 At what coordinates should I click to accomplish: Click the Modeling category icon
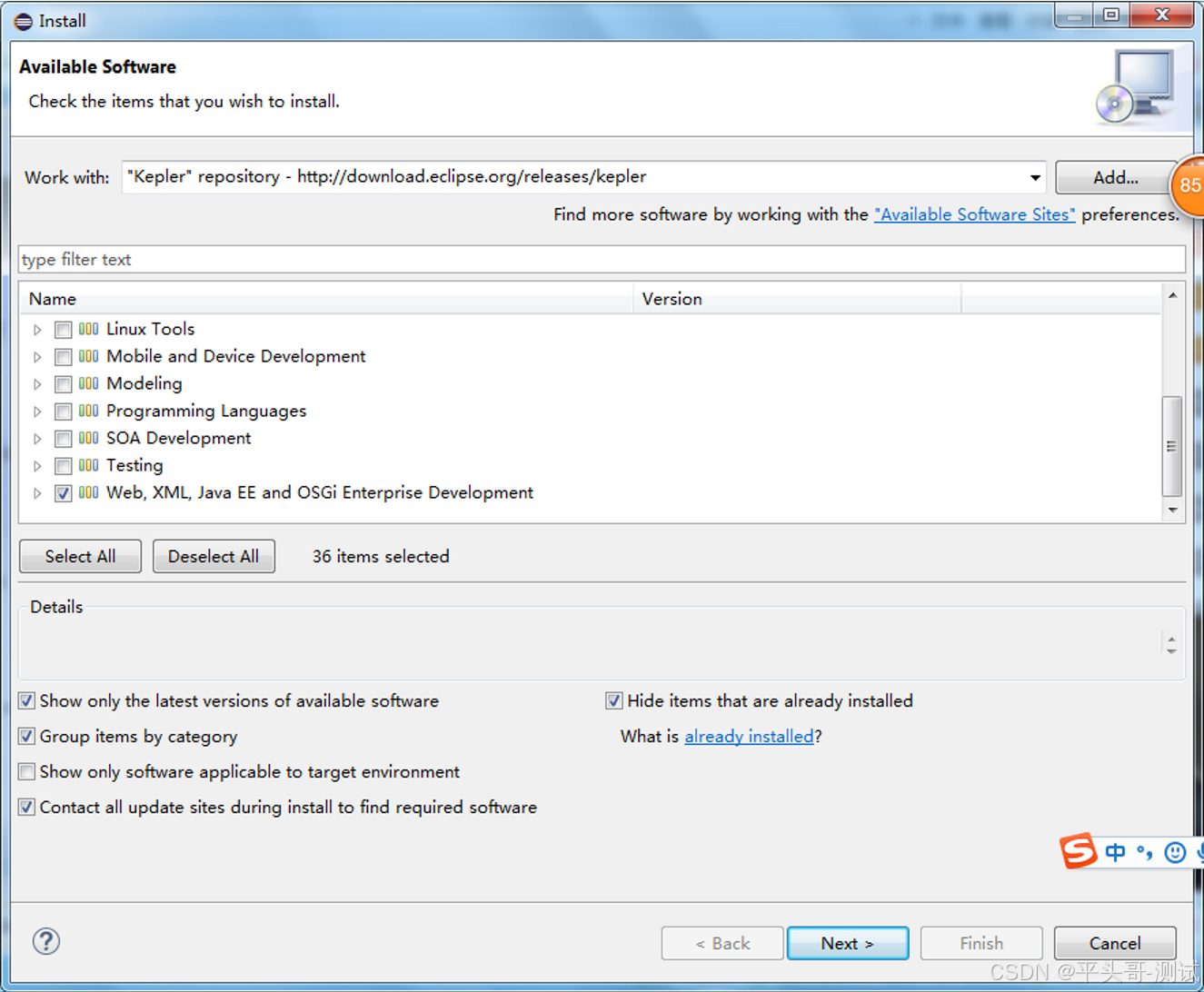point(88,383)
